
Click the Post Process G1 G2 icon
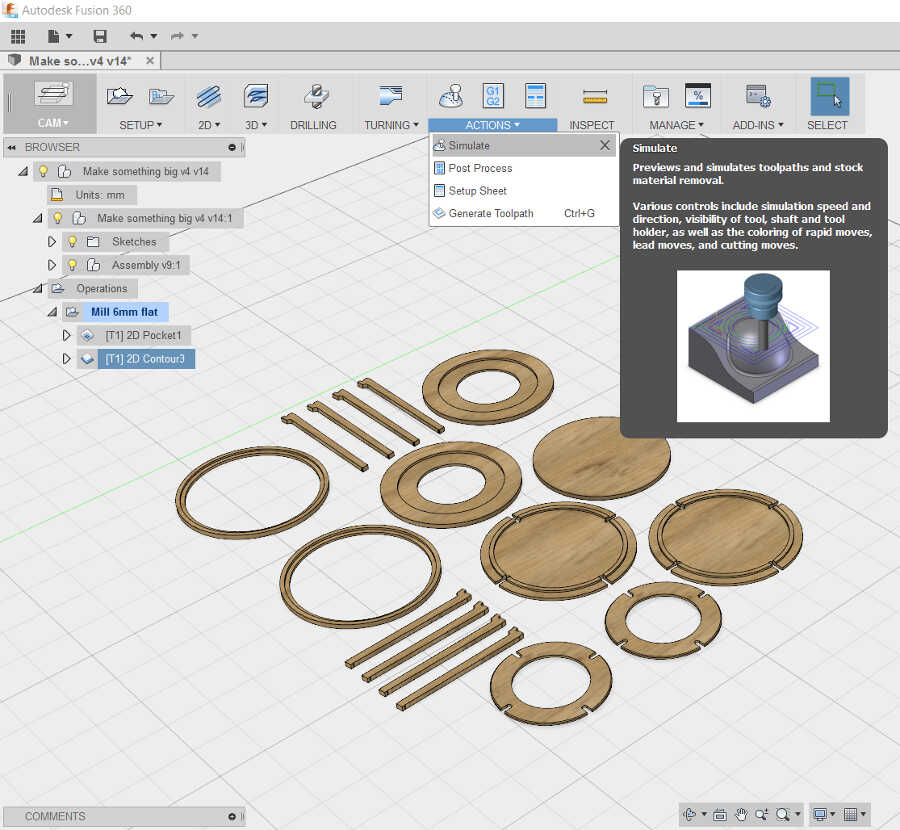click(493, 96)
